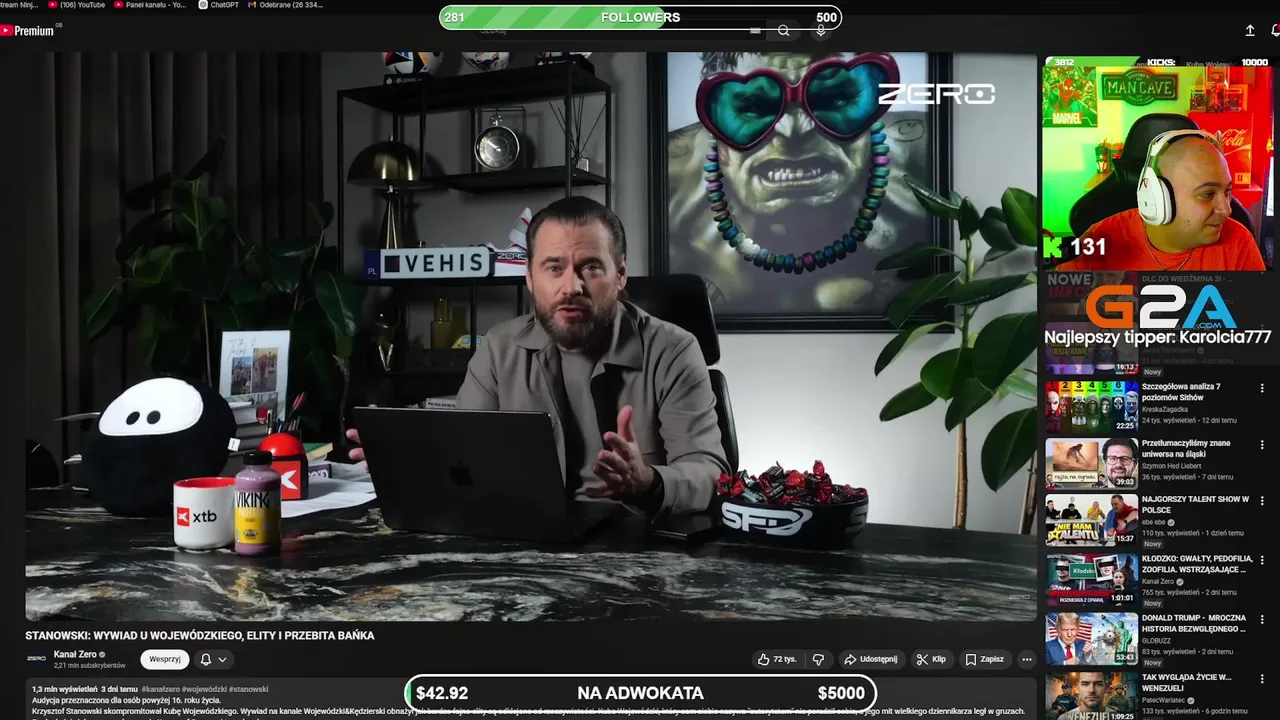
Task: Open title 'DONALD TRUMP - MROCZNA HISTORIA'
Action: click(1194, 623)
